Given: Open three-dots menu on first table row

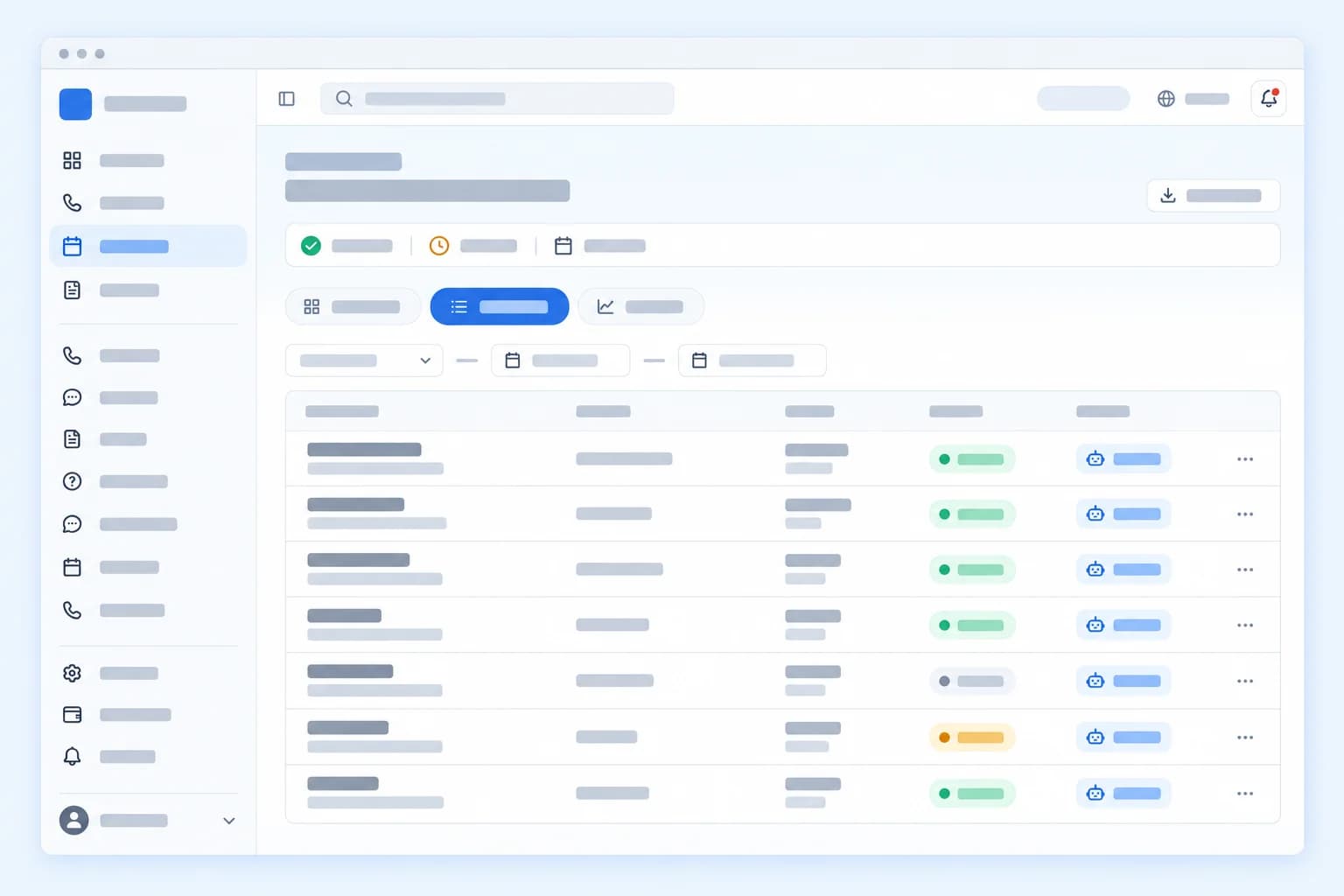Looking at the screenshot, I should (x=1245, y=459).
